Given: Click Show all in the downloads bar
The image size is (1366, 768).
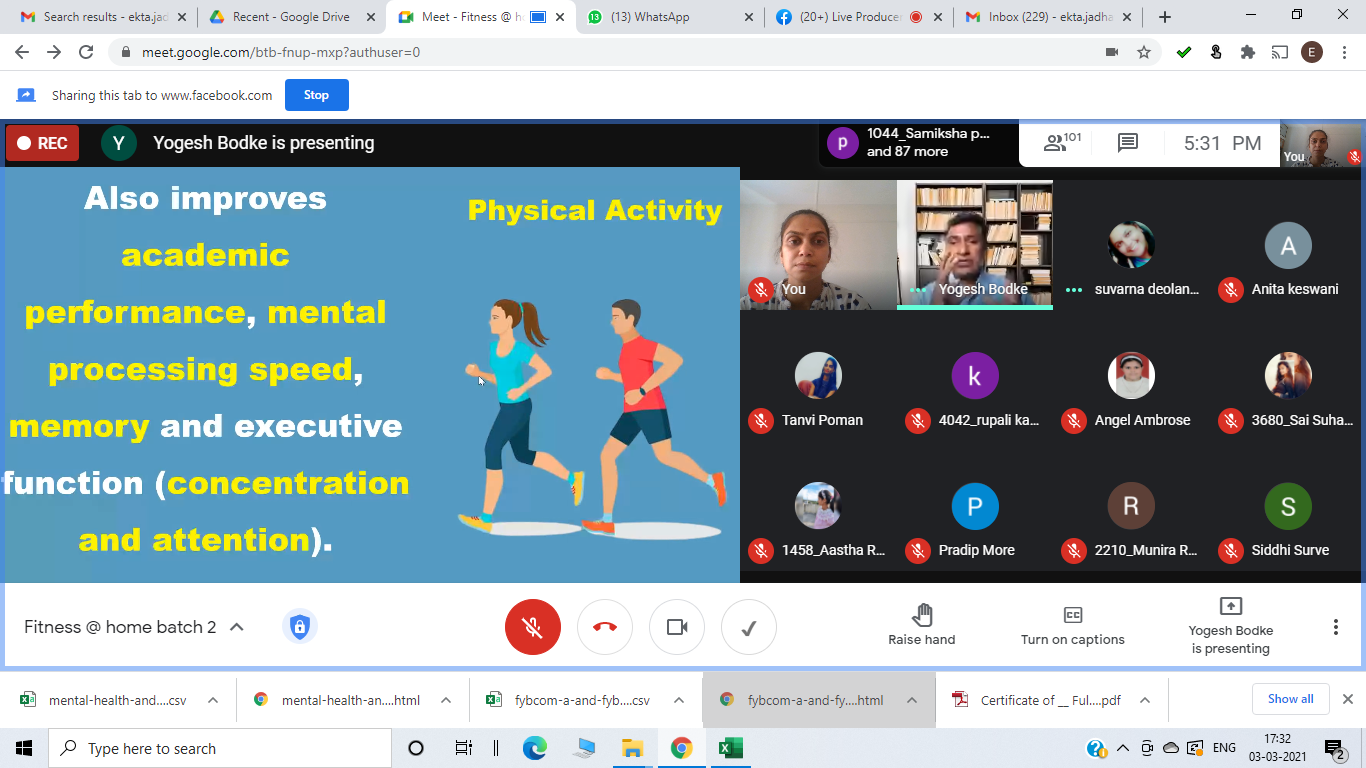Looking at the screenshot, I should (1290, 699).
